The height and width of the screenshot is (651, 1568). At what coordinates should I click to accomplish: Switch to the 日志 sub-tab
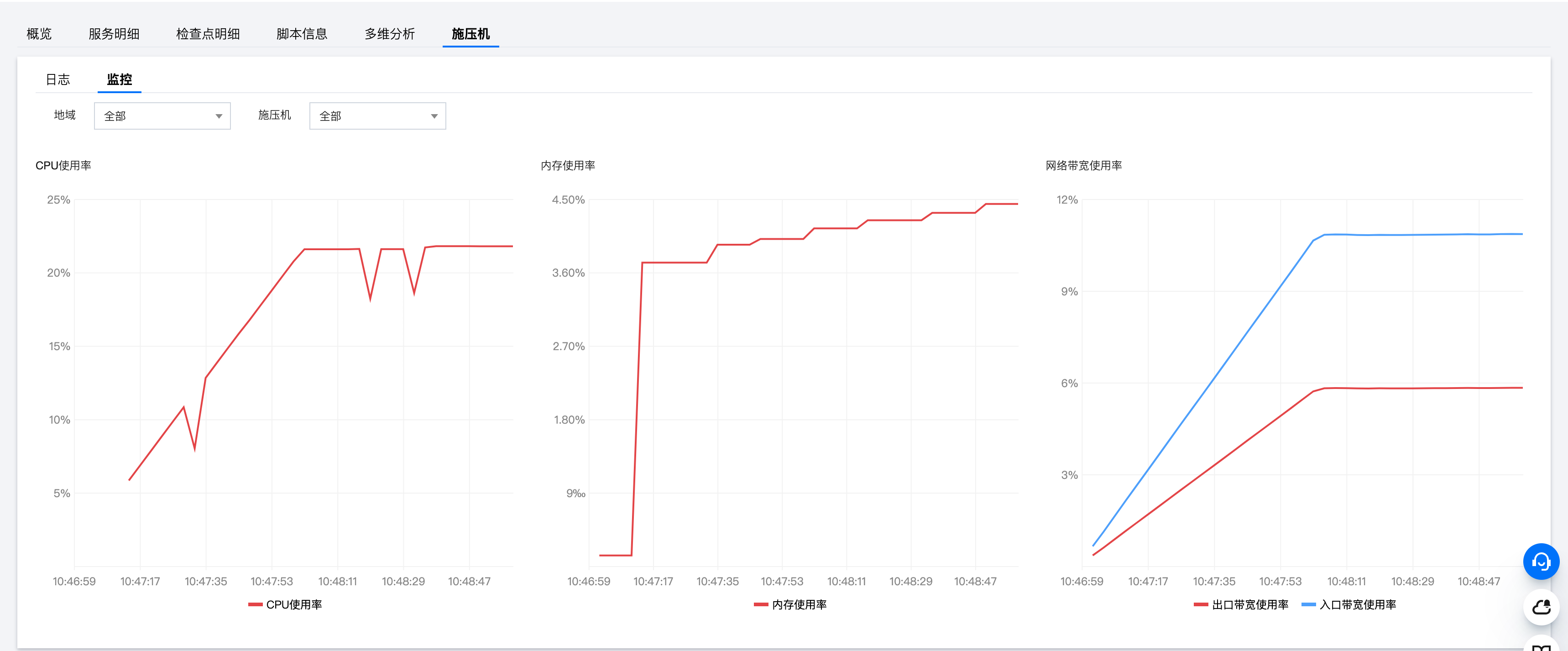[x=58, y=80]
